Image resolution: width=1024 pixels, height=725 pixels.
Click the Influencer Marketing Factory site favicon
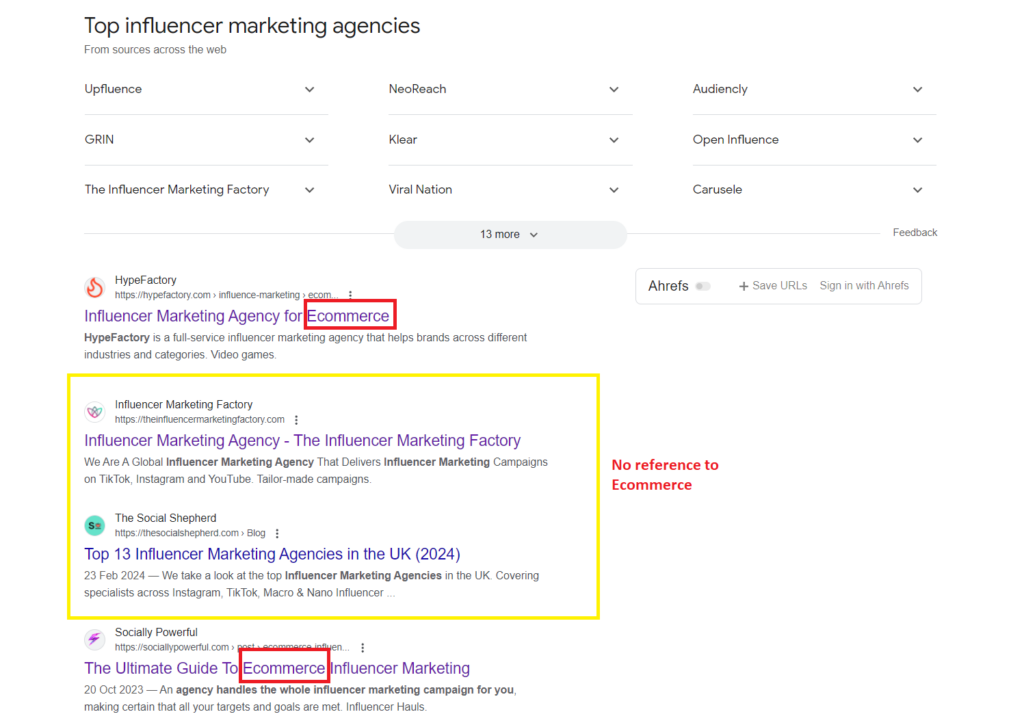[95, 411]
